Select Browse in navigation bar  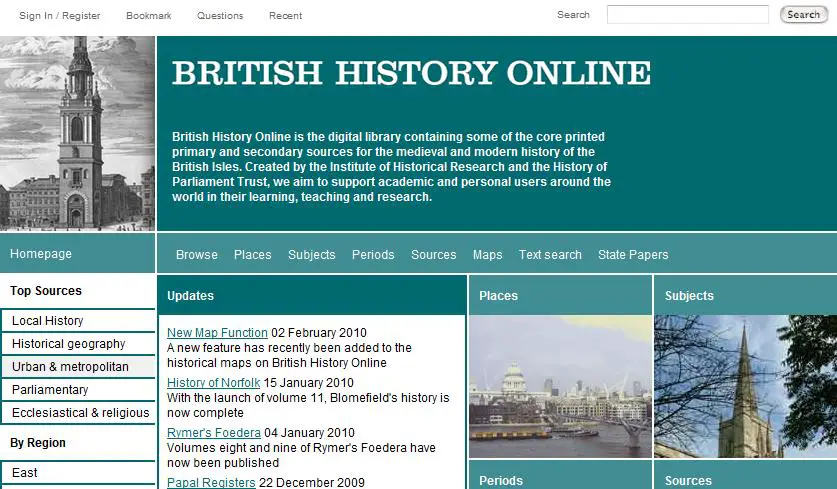coord(196,255)
